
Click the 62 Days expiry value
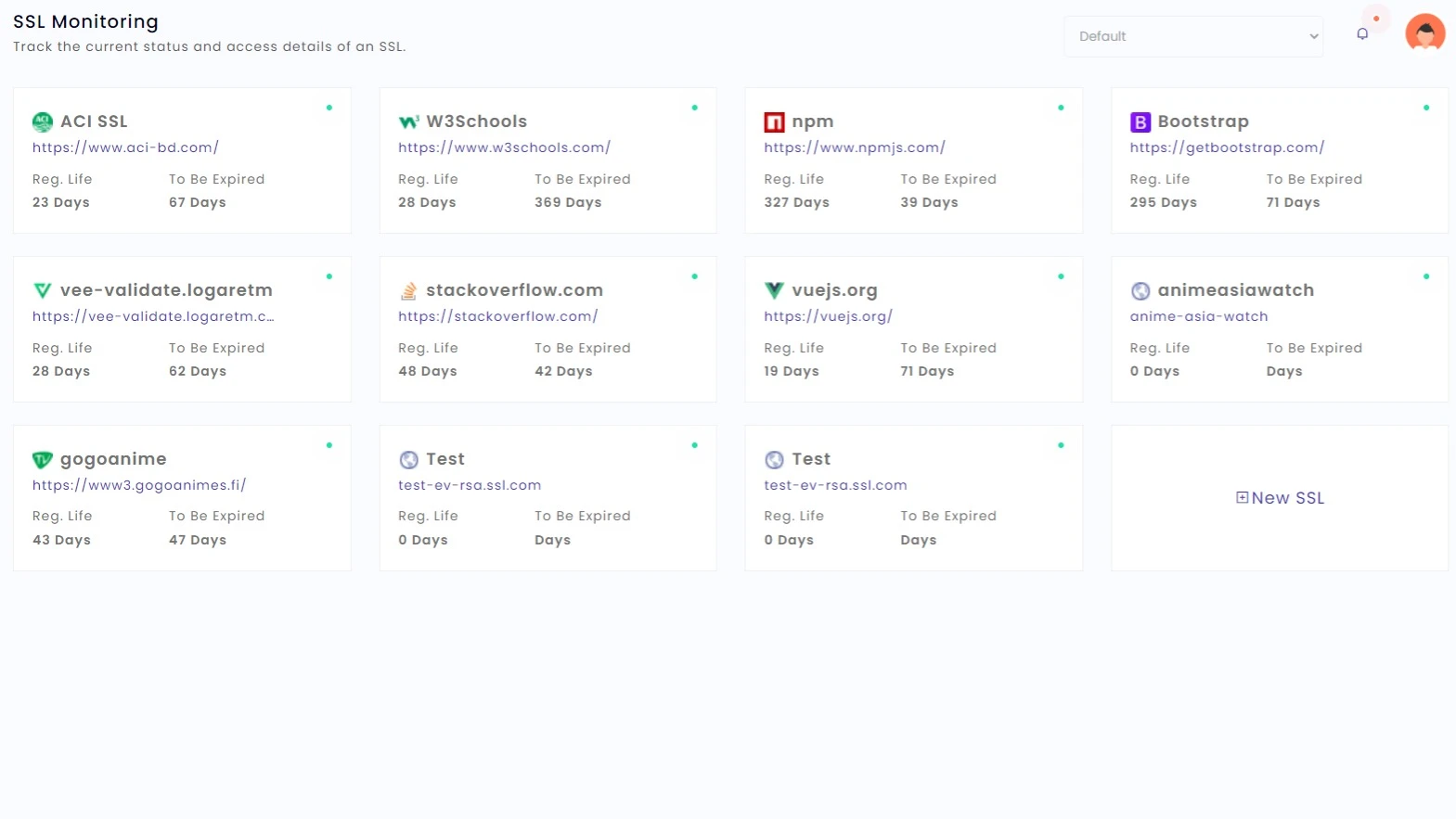(x=197, y=371)
